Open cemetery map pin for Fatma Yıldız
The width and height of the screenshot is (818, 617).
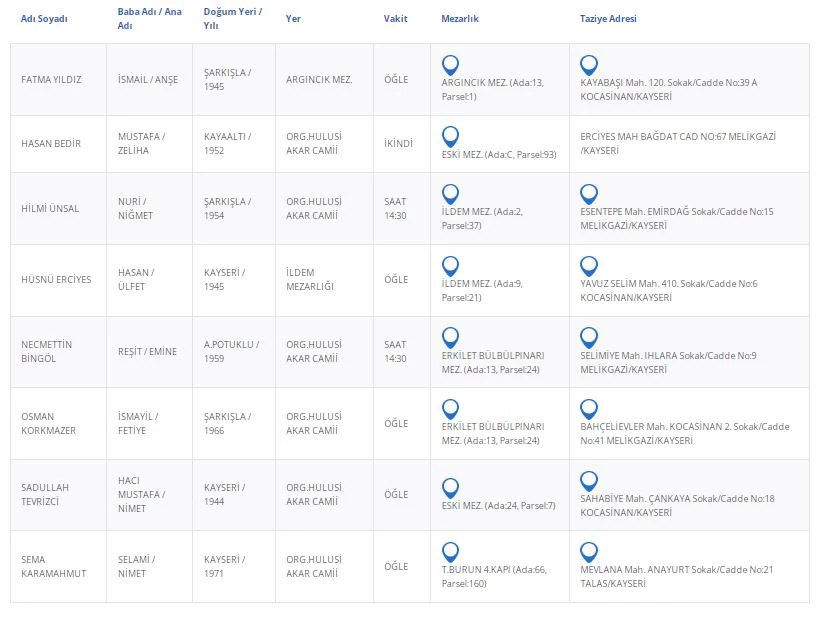tap(450, 65)
